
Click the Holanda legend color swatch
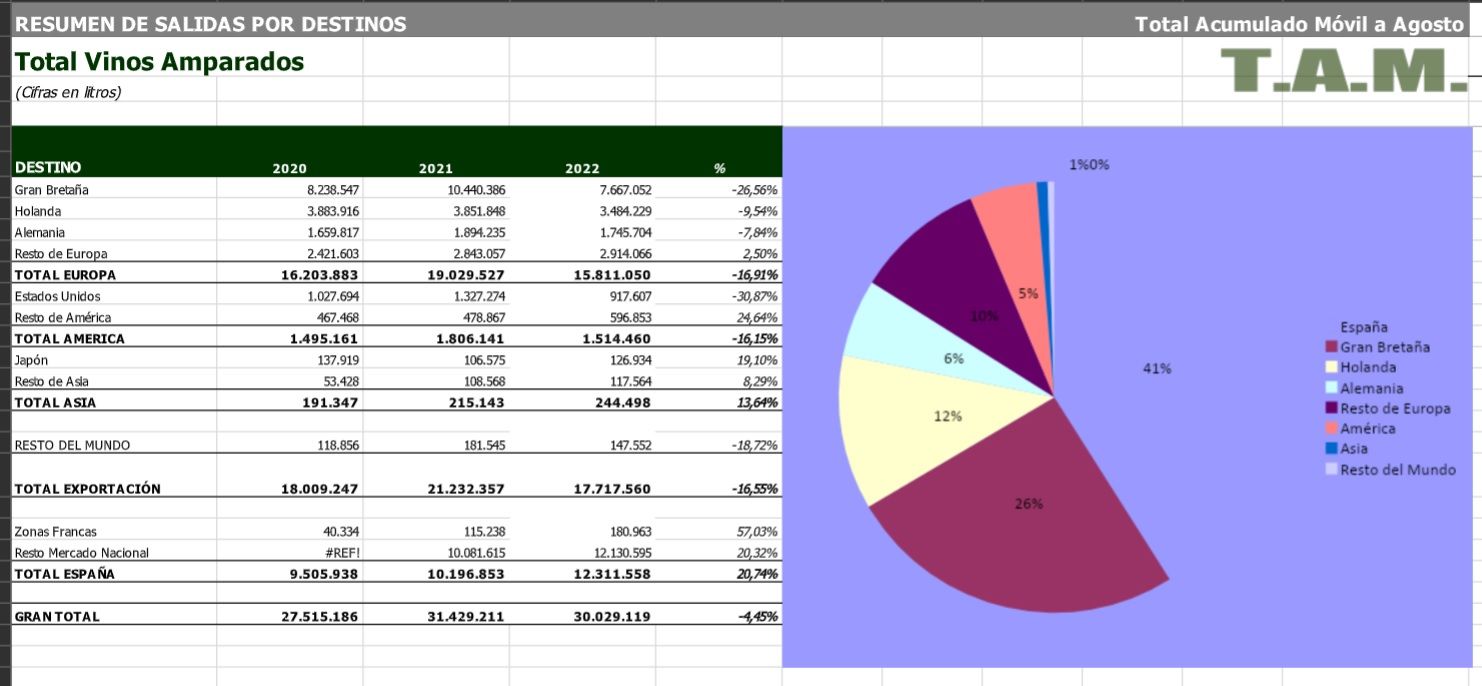pos(1331,367)
